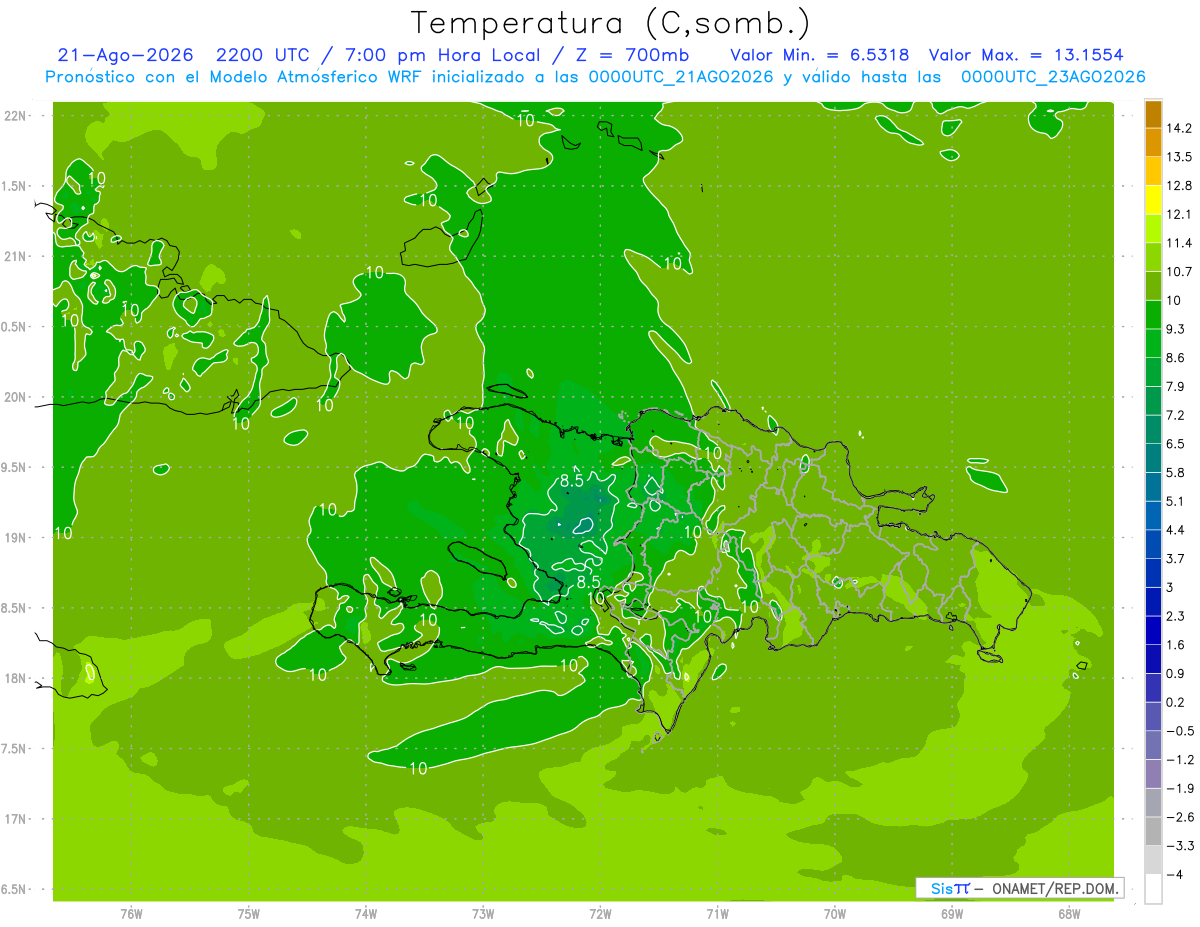The image size is (1200, 927).
Task: Click the colorbar value '5.1'
Action: [1176, 501]
